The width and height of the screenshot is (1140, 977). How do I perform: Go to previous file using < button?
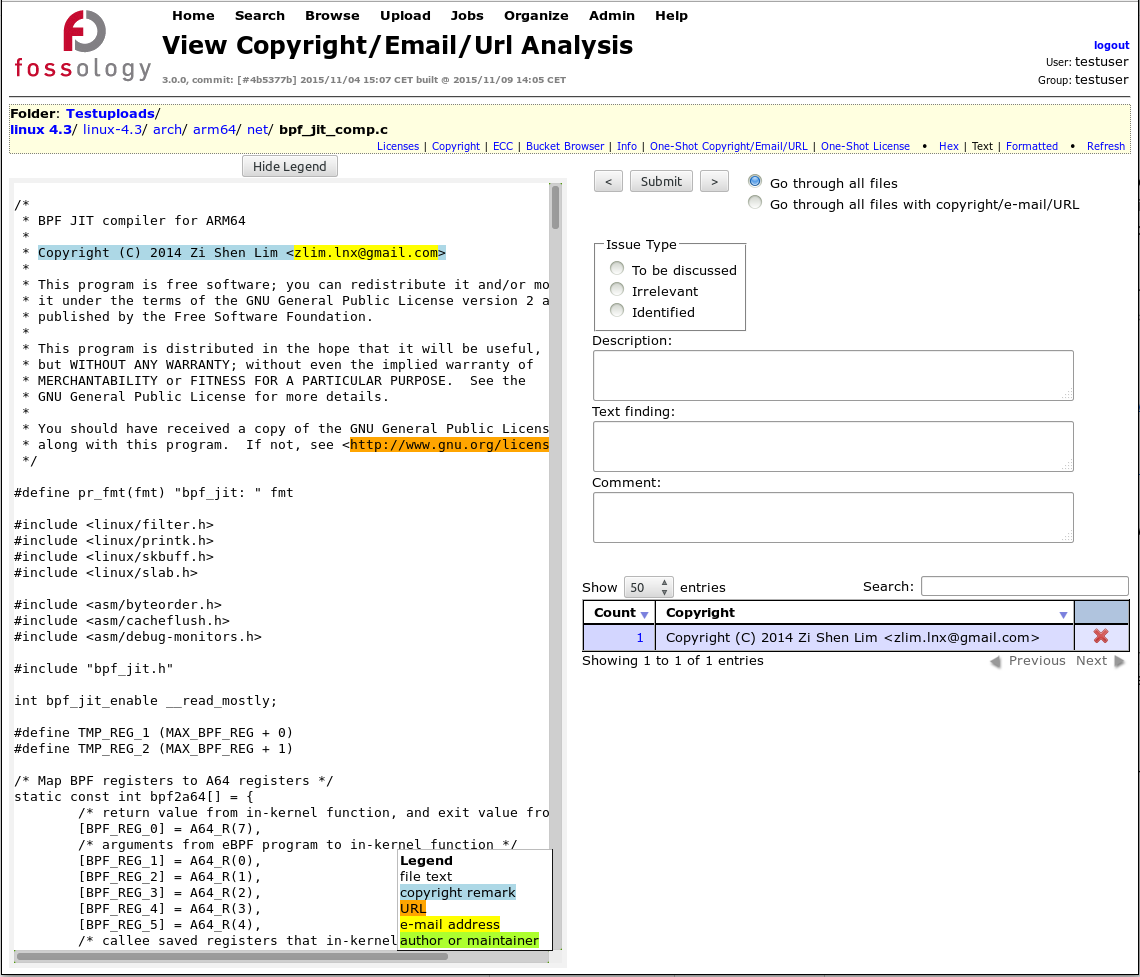click(x=609, y=181)
